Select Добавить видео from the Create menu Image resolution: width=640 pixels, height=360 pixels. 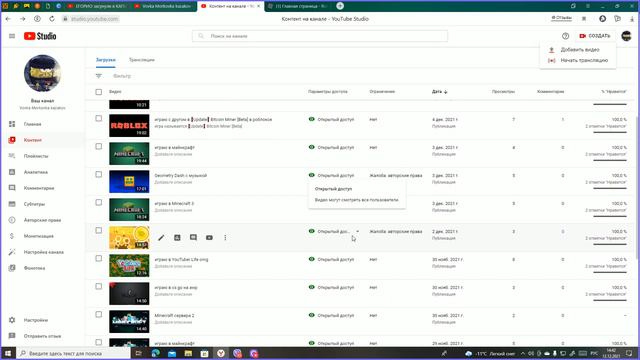pos(578,50)
